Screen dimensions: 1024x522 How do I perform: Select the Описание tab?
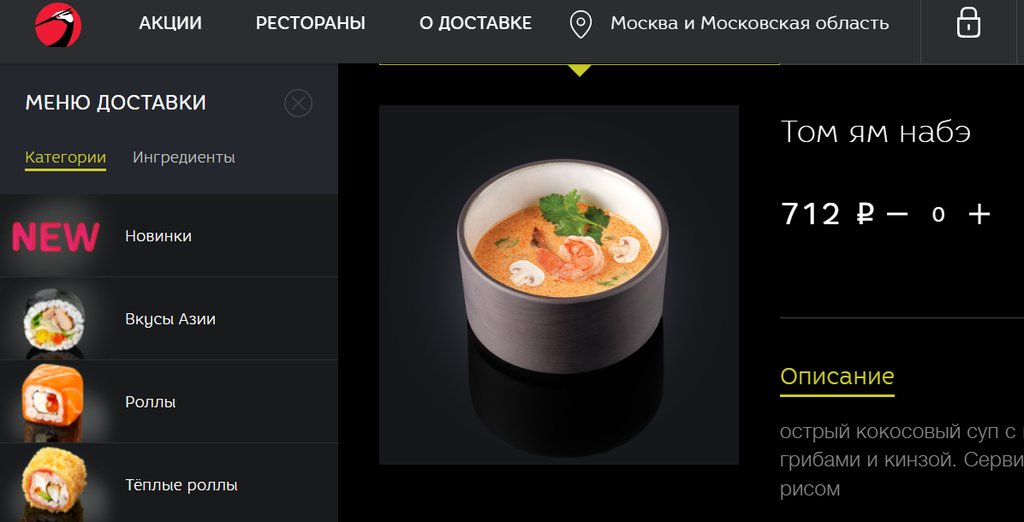[x=837, y=378]
